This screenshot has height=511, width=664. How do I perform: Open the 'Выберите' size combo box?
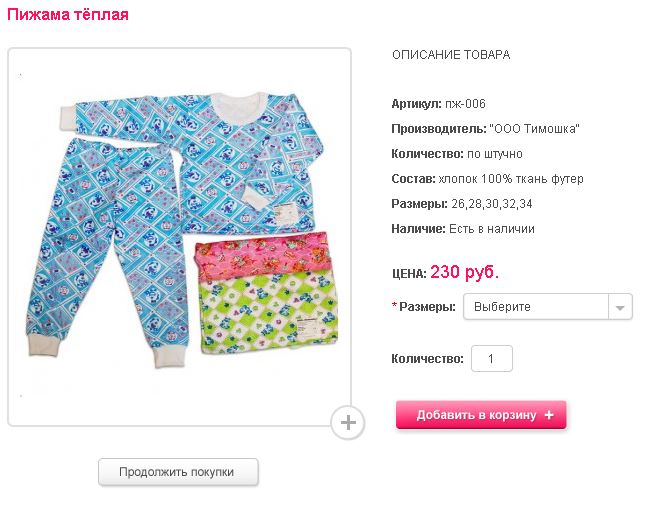pyautogui.click(x=535, y=307)
